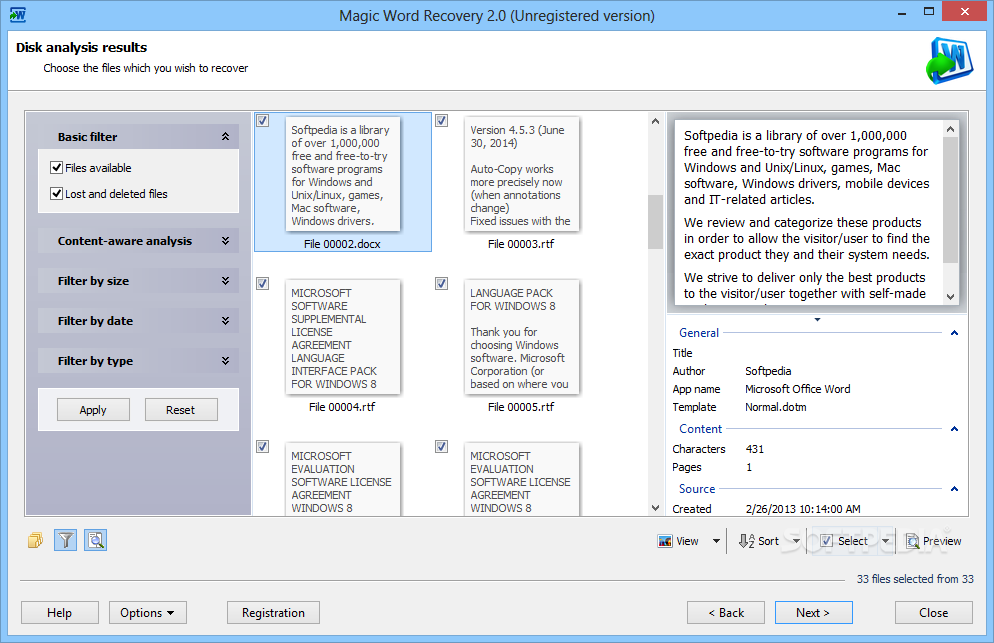994x643 pixels.
Task: Collapse the Source properties group
Action: click(954, 489)
